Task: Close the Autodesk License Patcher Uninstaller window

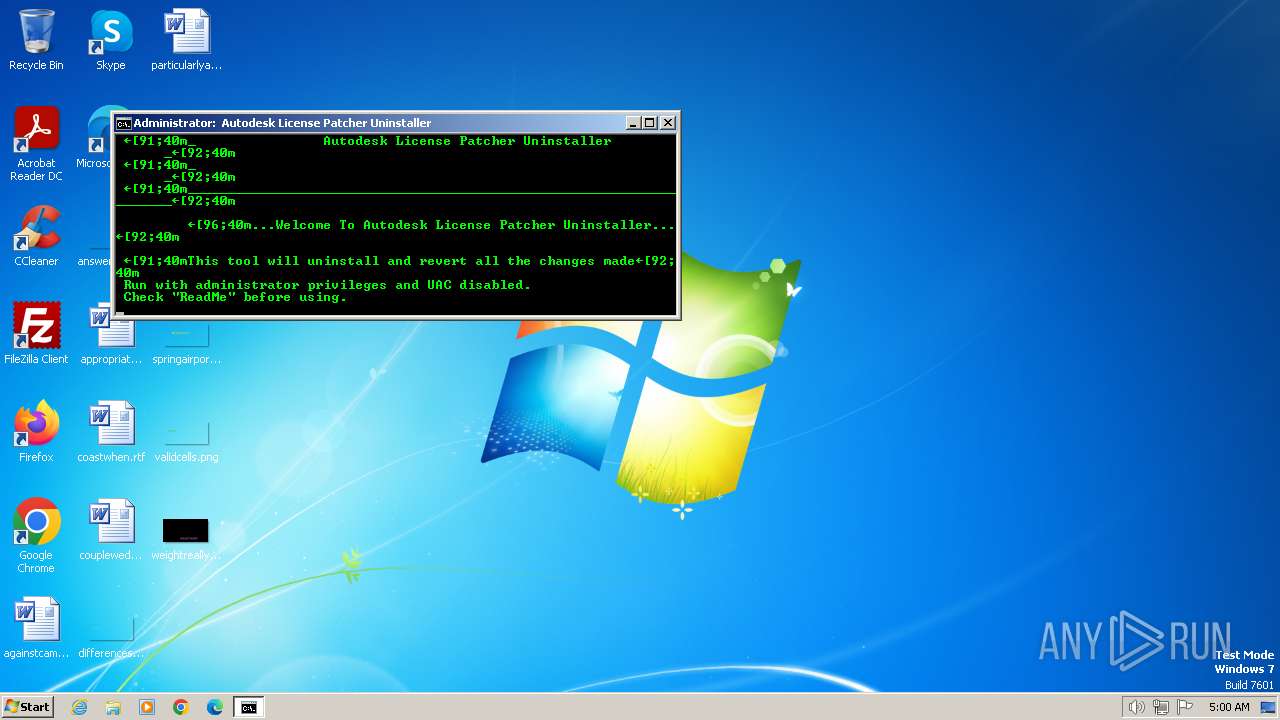Action: (668, 123)
